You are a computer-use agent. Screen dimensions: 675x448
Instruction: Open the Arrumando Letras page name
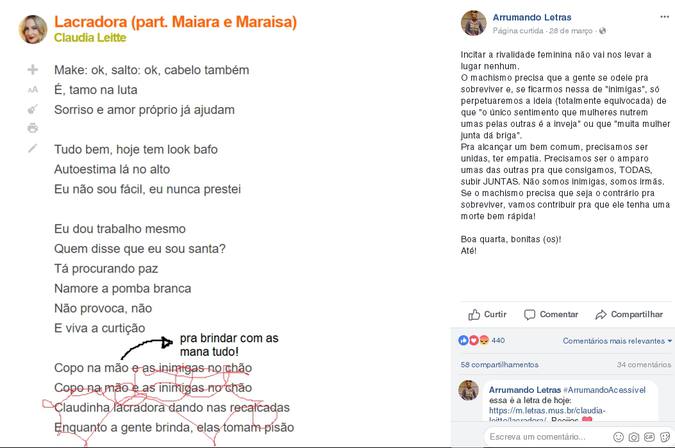pos(532,17)
